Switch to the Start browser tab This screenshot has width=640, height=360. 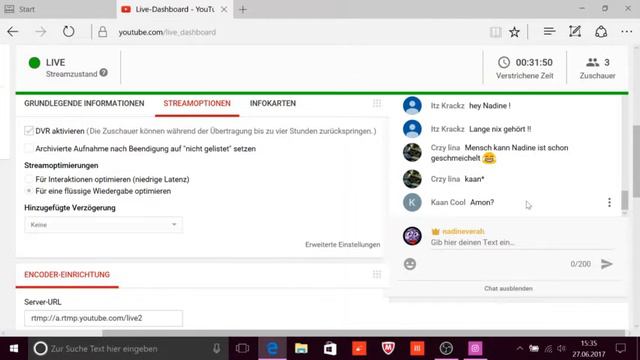click(x=58, y=9)
